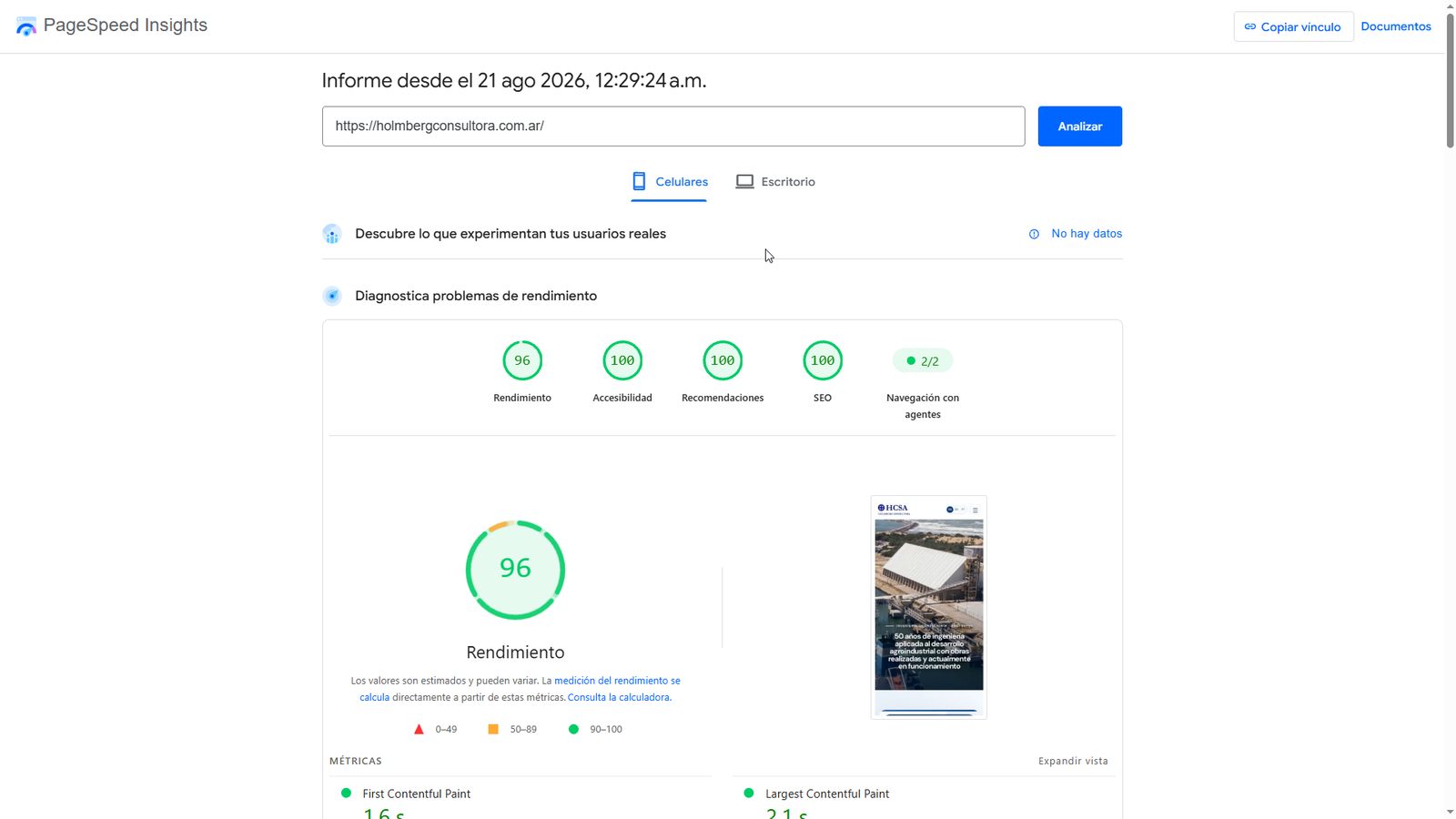Viewport: 1456px width, 819px height.
Task: Focus the URL input field
Action: (673, 126)
